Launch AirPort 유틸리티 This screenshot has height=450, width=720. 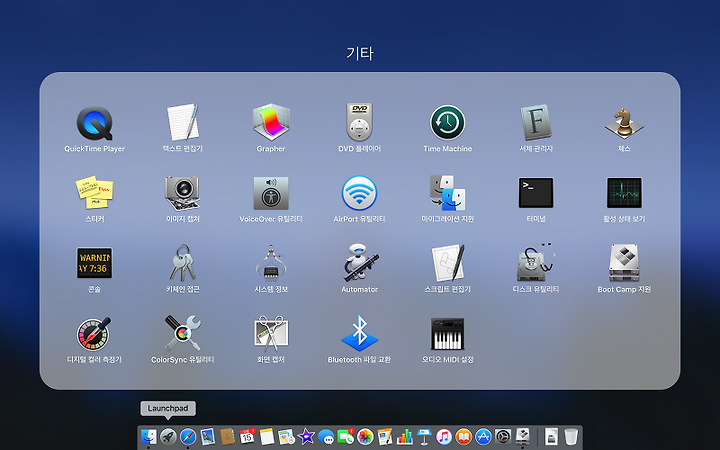(359, 193)
